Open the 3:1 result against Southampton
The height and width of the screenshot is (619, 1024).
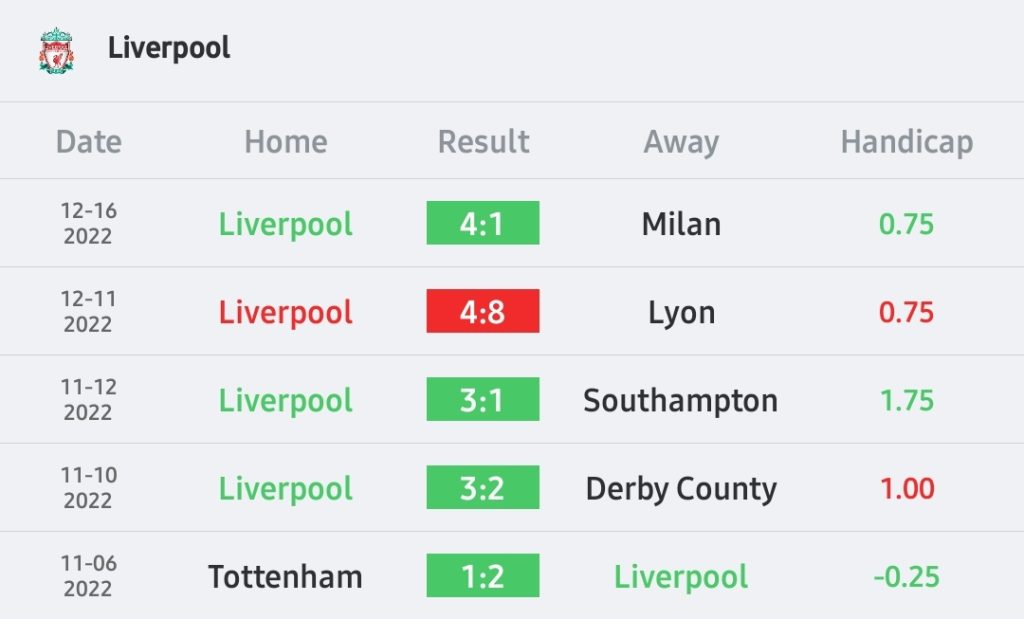(x=483, y=400)
